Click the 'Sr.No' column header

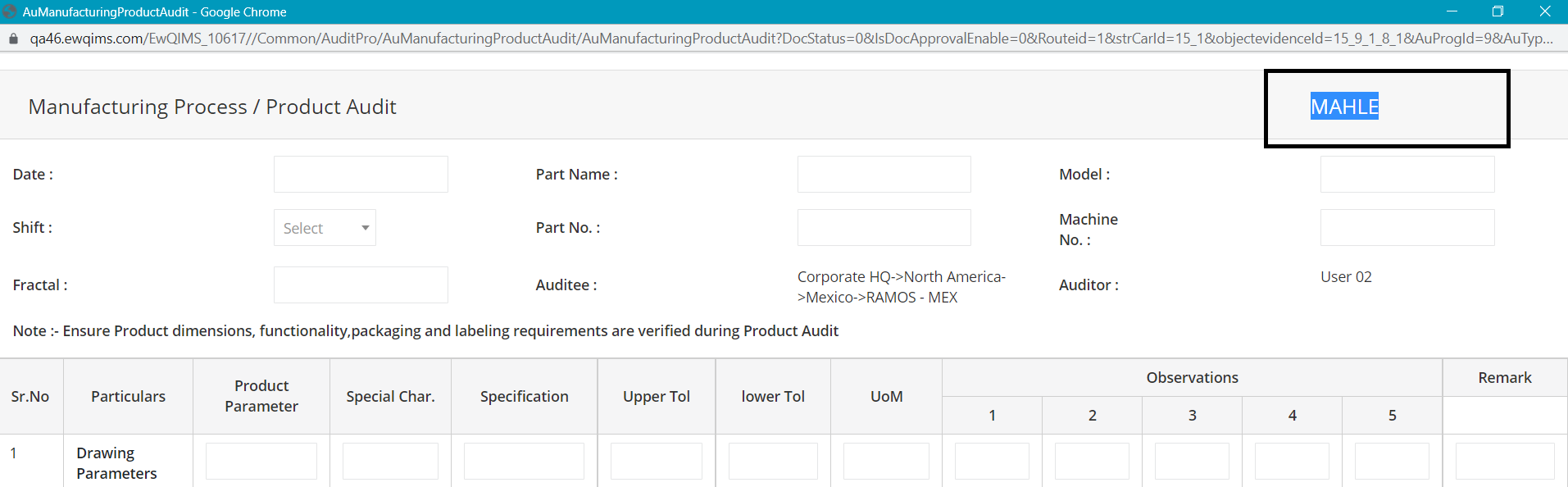[x=30, y=397]
